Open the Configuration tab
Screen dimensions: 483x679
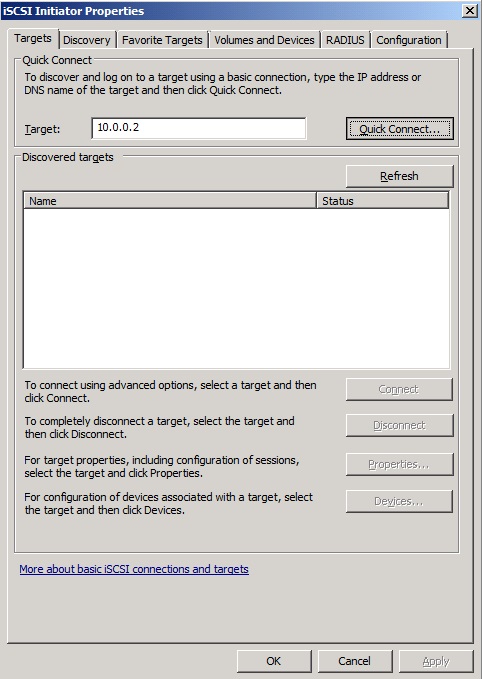[x=408, y=40]
